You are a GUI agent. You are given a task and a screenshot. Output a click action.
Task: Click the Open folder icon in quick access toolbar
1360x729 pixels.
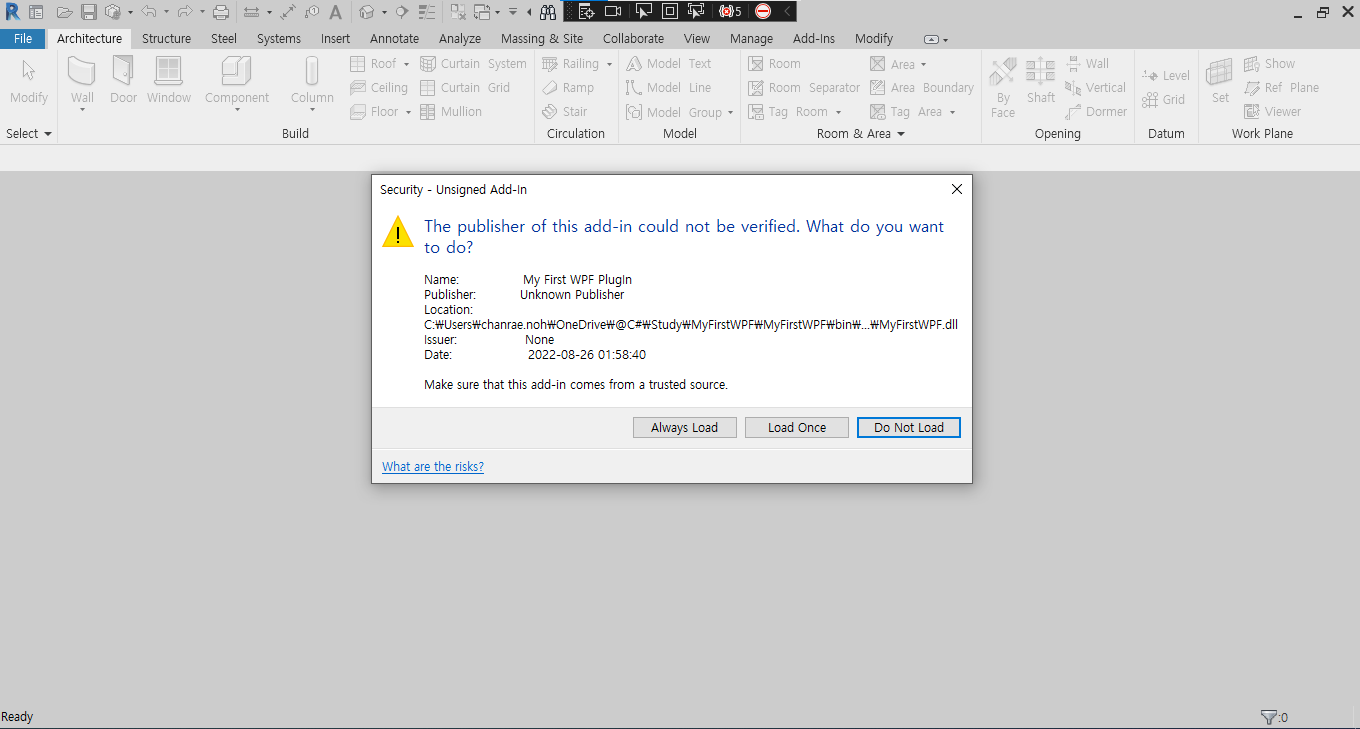click(x=65, y=12)
